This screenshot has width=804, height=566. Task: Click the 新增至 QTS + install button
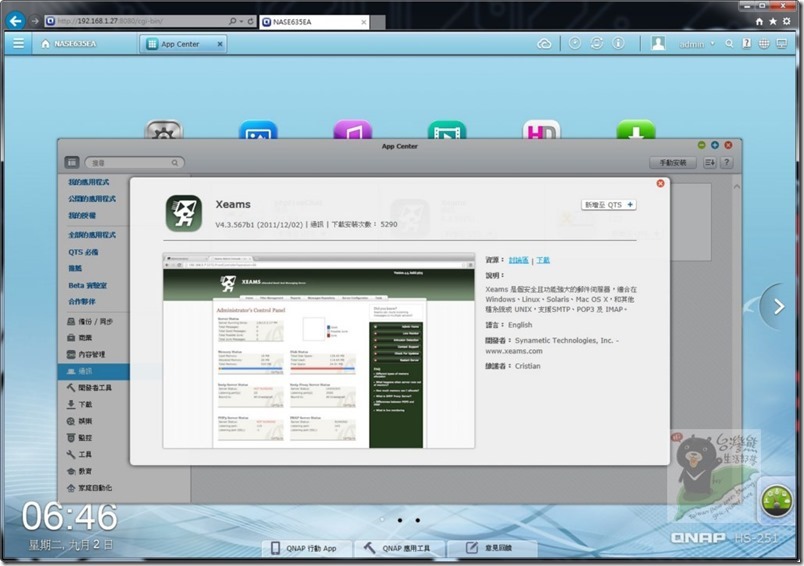click(x=609, y=205)
